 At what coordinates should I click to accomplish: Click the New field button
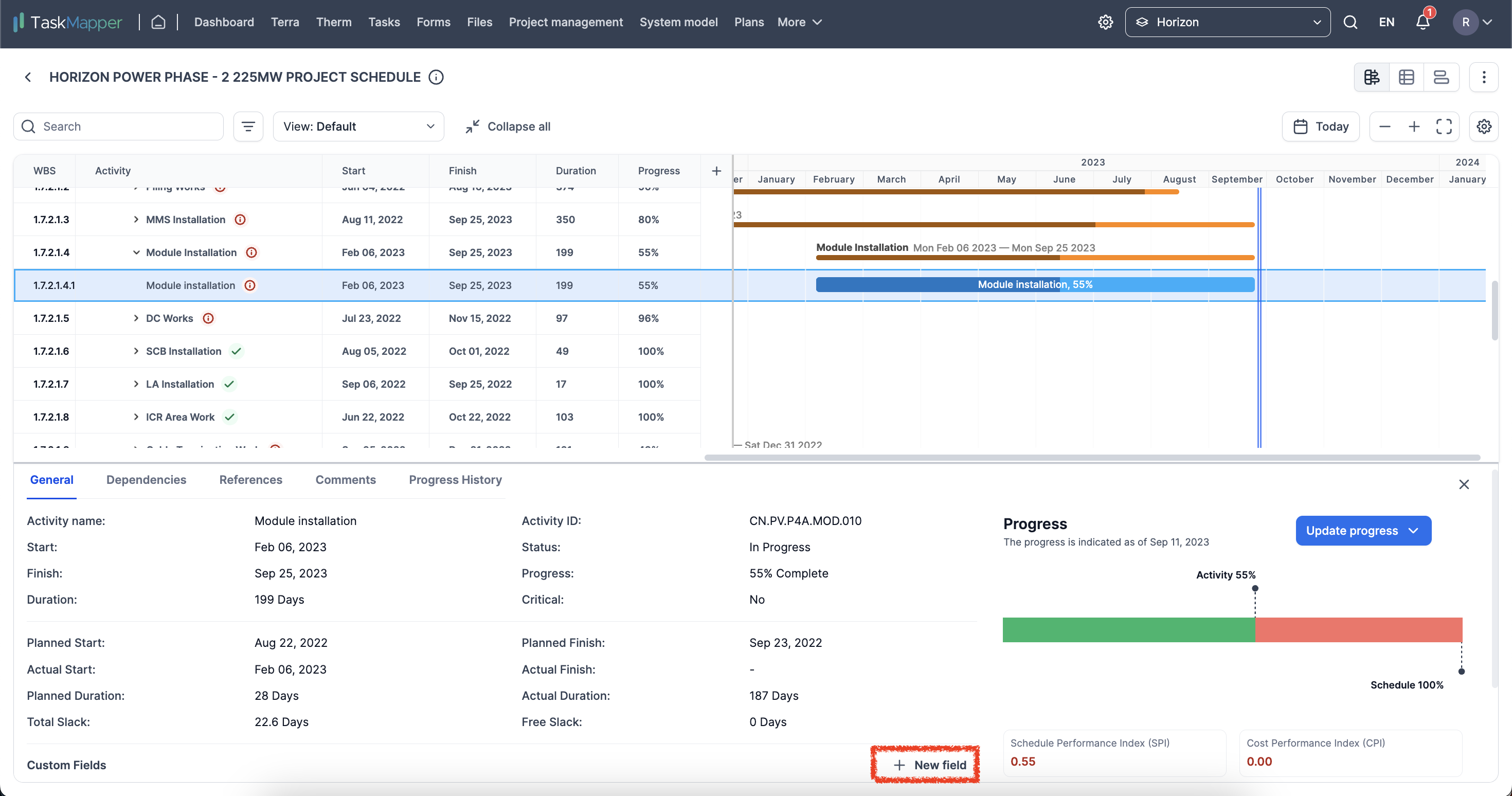tap(927, 765)
